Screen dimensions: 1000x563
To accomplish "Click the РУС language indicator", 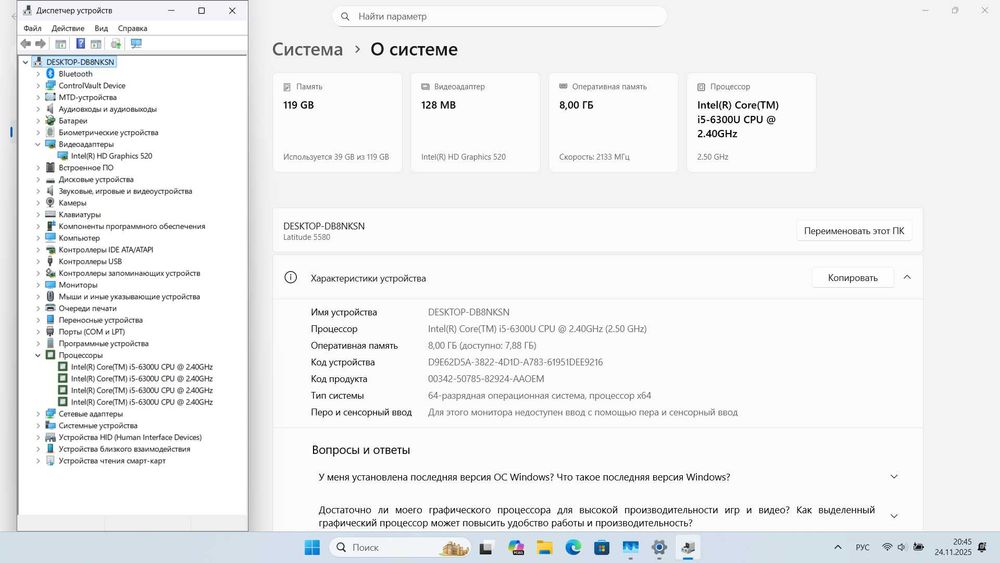I will pyautogui.click(x=862, y=547).
